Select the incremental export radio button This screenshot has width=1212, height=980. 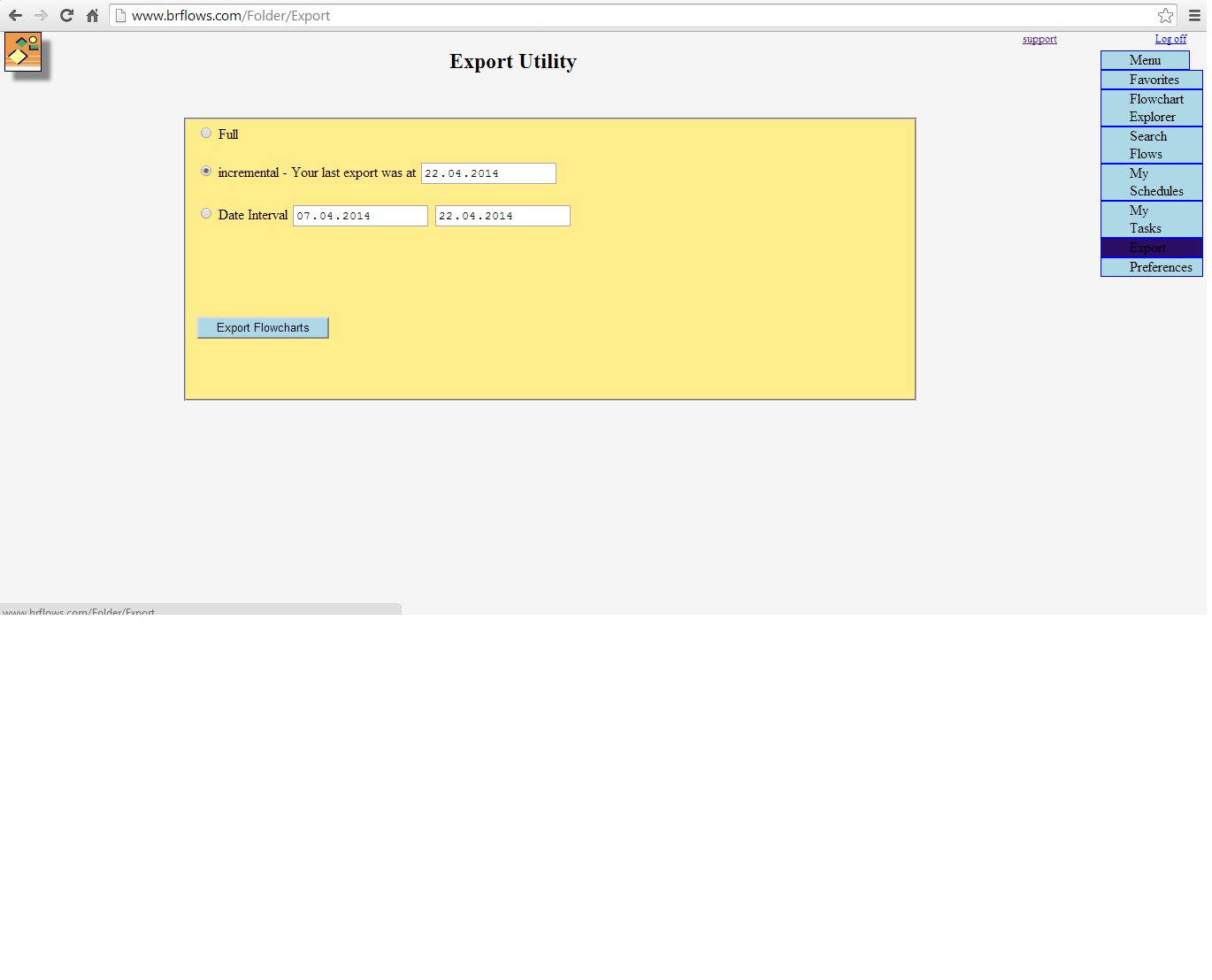click(206, 171)
